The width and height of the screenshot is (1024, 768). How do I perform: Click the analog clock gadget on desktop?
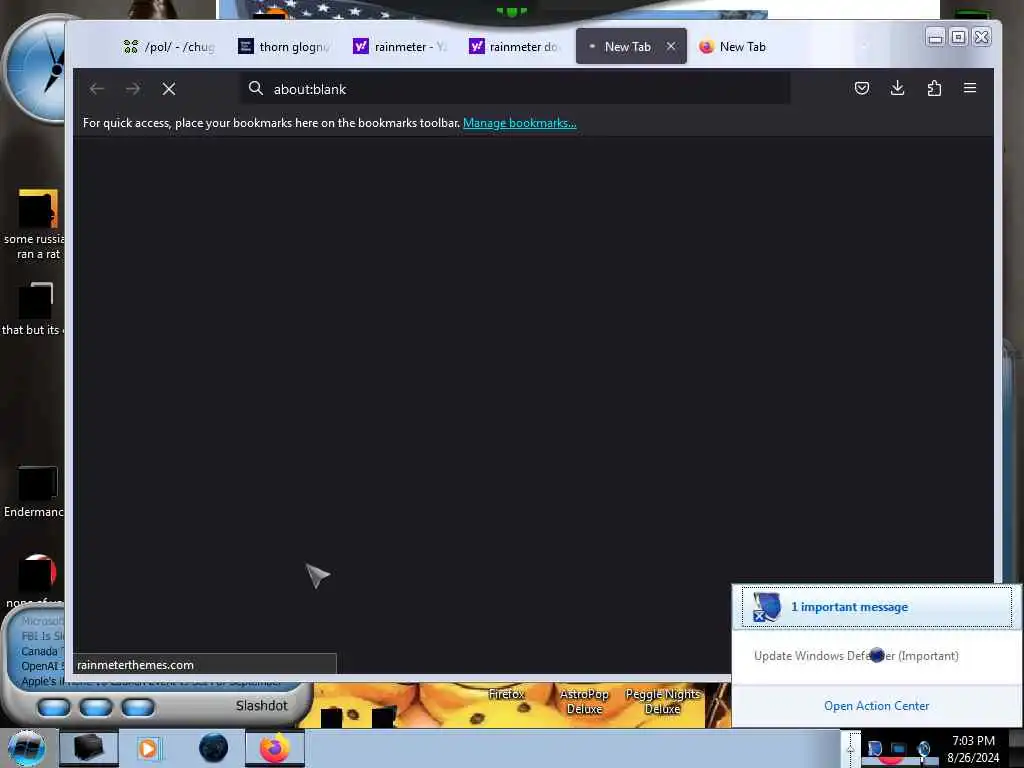[x=36, y=69]
